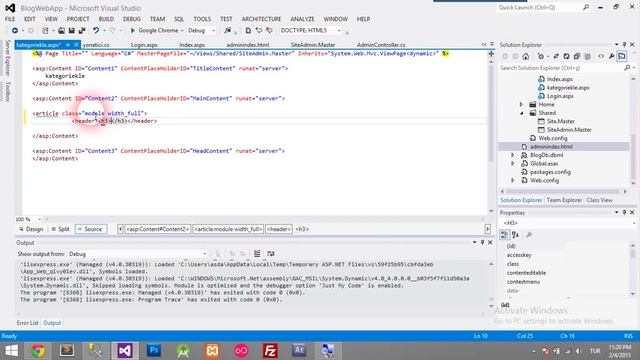Select kategoriekle.aspx in Solution Explorer
The image size is (640, 360).
coord(568,88)
